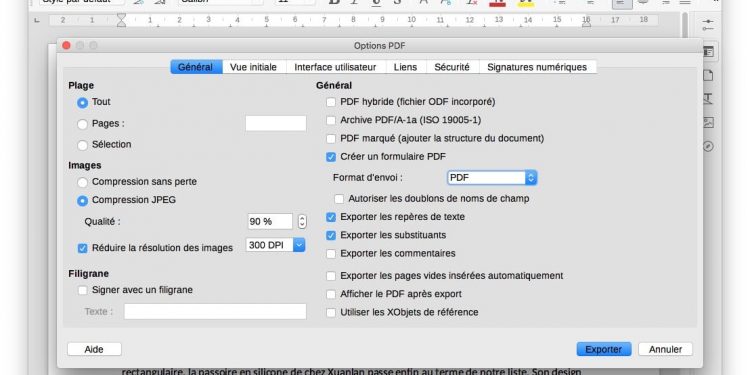
Task: Enable Signer avec un filigrane checkbox
Action: pos(82,290)
